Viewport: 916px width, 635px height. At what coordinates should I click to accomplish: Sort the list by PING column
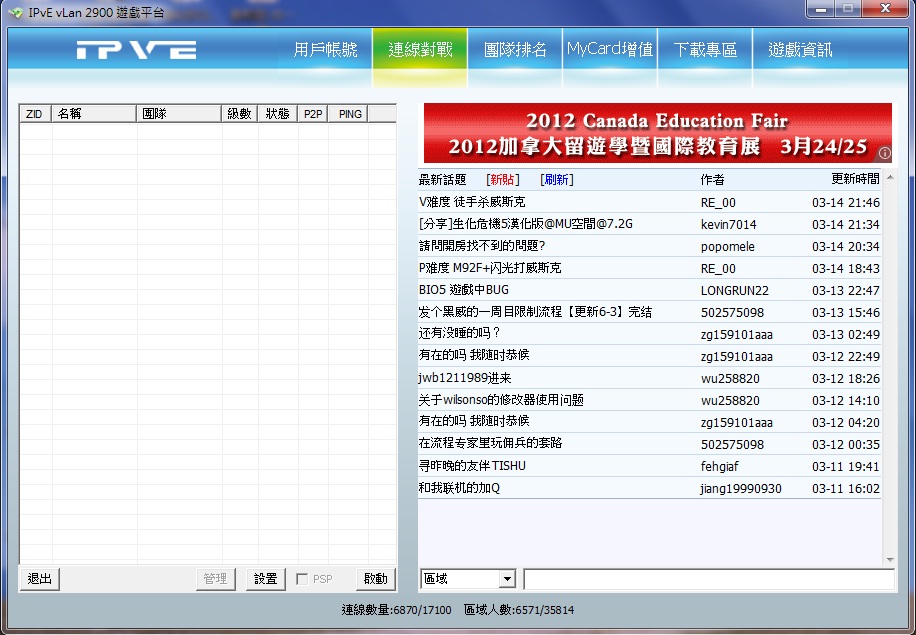point(350,114)
